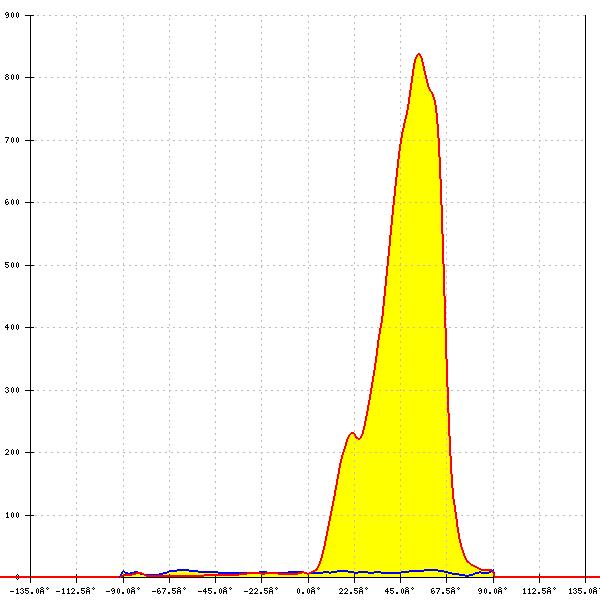The height and width of the screenshot is (600, 600).
Task: Click the 22.5 x-axis label
Action: [x=354, y=591]
